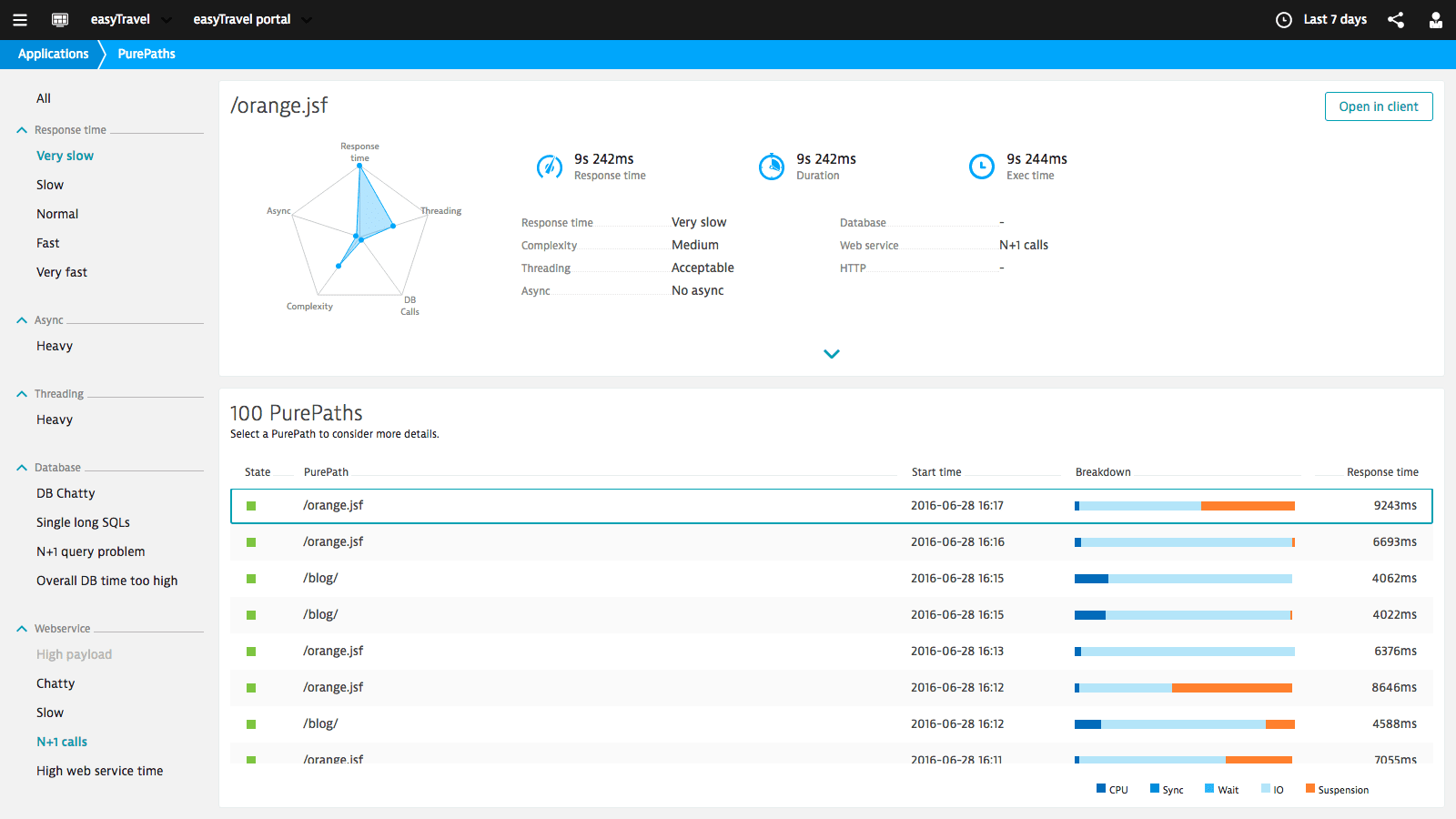1456x819 pixels.
Task: Filter by Single long SQLs
Action: click(83, 522)
